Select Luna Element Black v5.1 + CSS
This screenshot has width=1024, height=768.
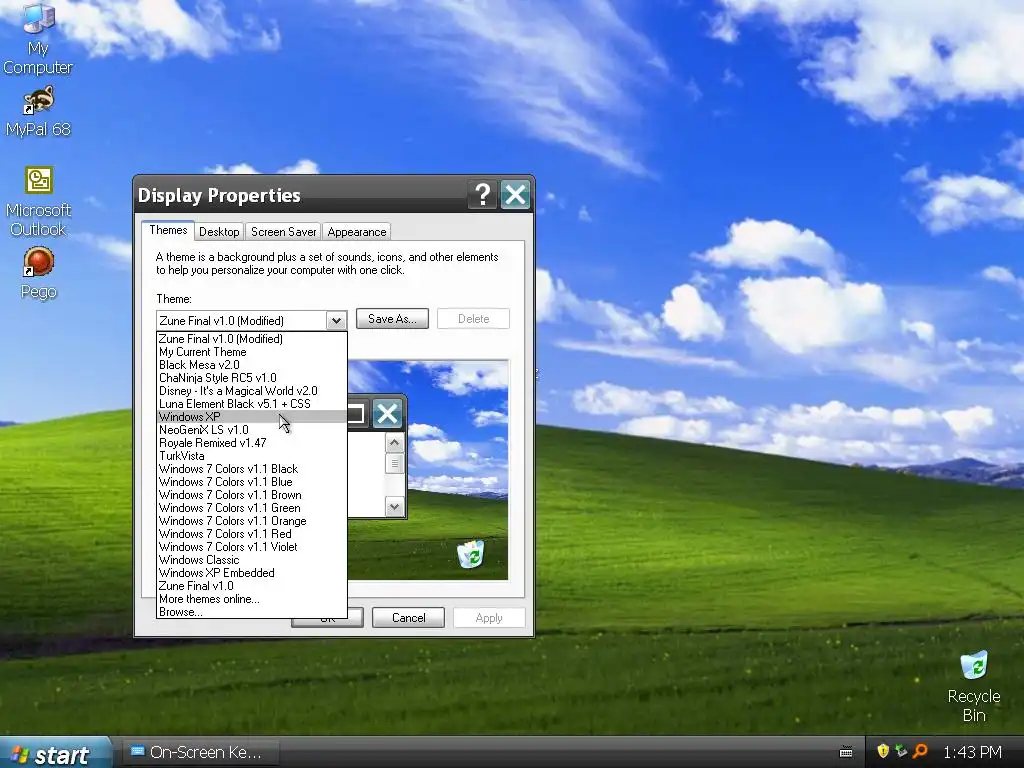251,404
